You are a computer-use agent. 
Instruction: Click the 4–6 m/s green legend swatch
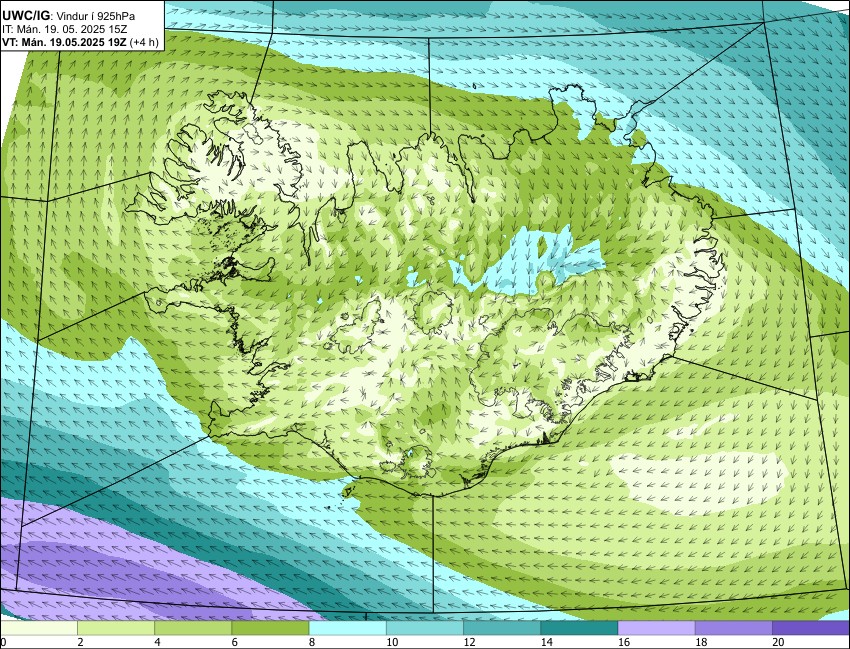tap(193, 628)
